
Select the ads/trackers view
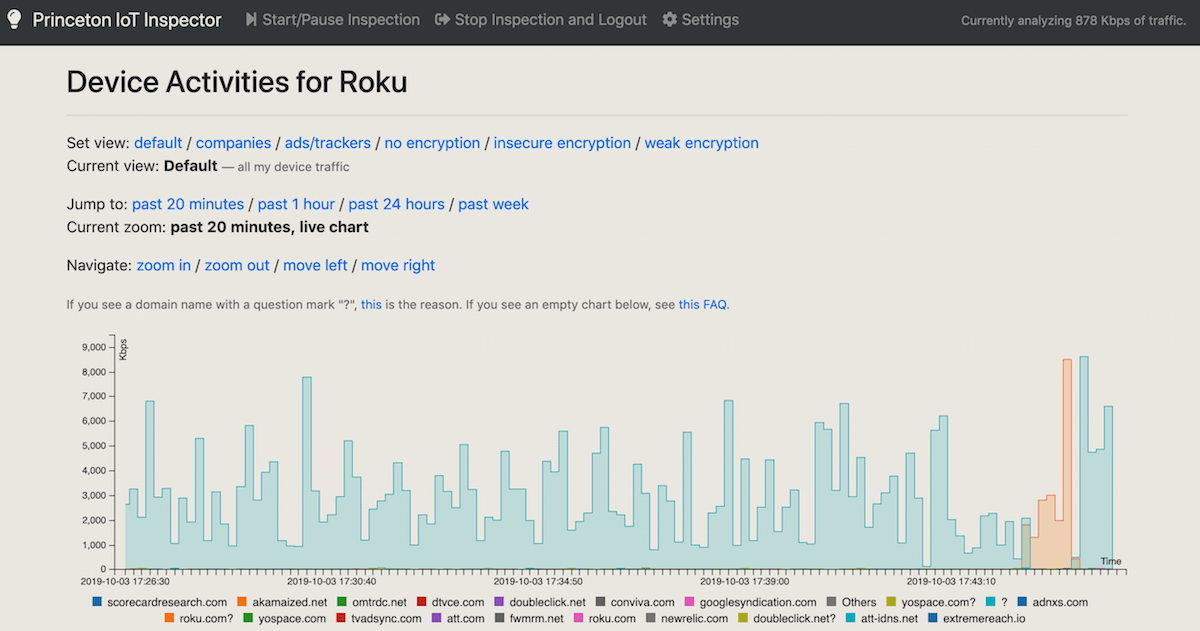tap(328, 143)
